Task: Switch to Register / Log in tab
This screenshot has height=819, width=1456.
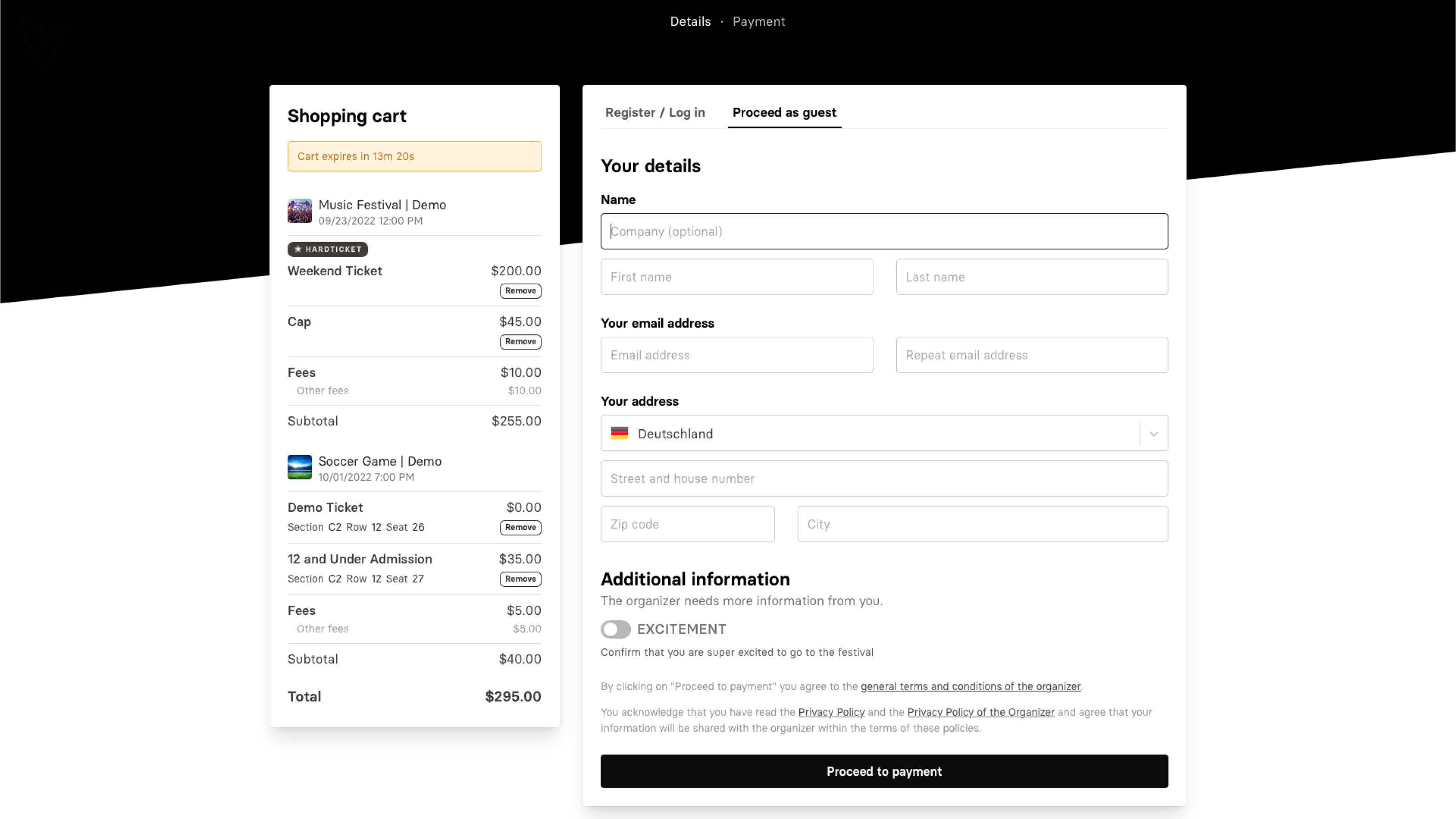Action: pyautogui.click(x=654, y=113)
